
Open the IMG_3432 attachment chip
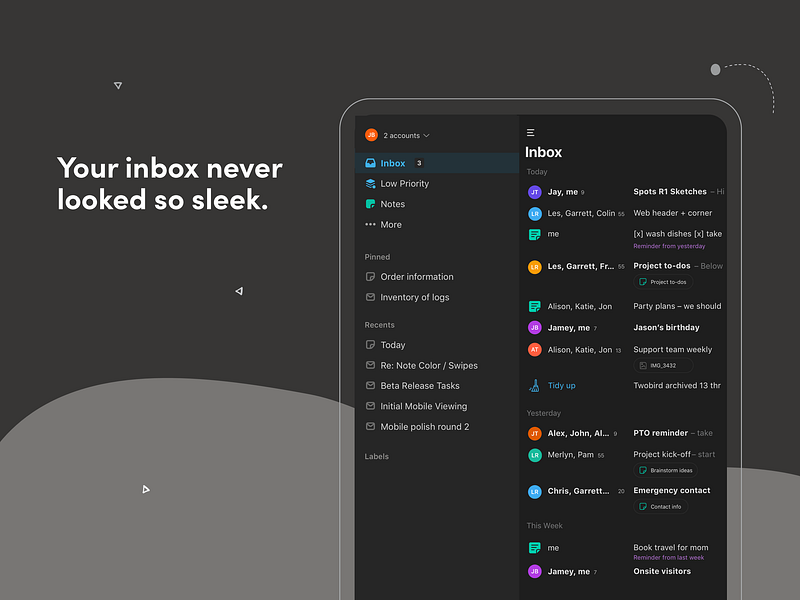tap(663, 366)
